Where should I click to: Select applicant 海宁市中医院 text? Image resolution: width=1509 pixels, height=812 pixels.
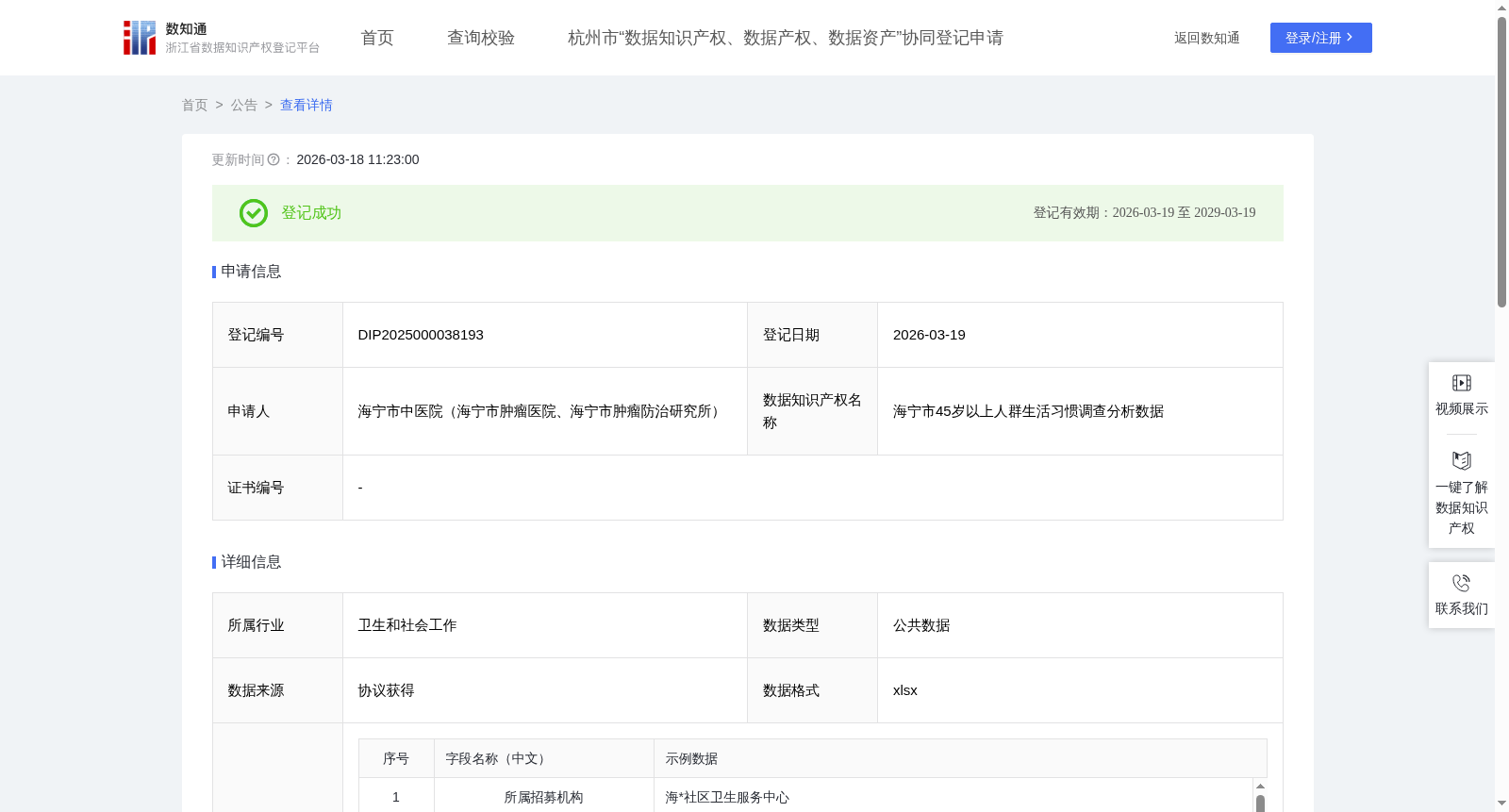[540, 411]
